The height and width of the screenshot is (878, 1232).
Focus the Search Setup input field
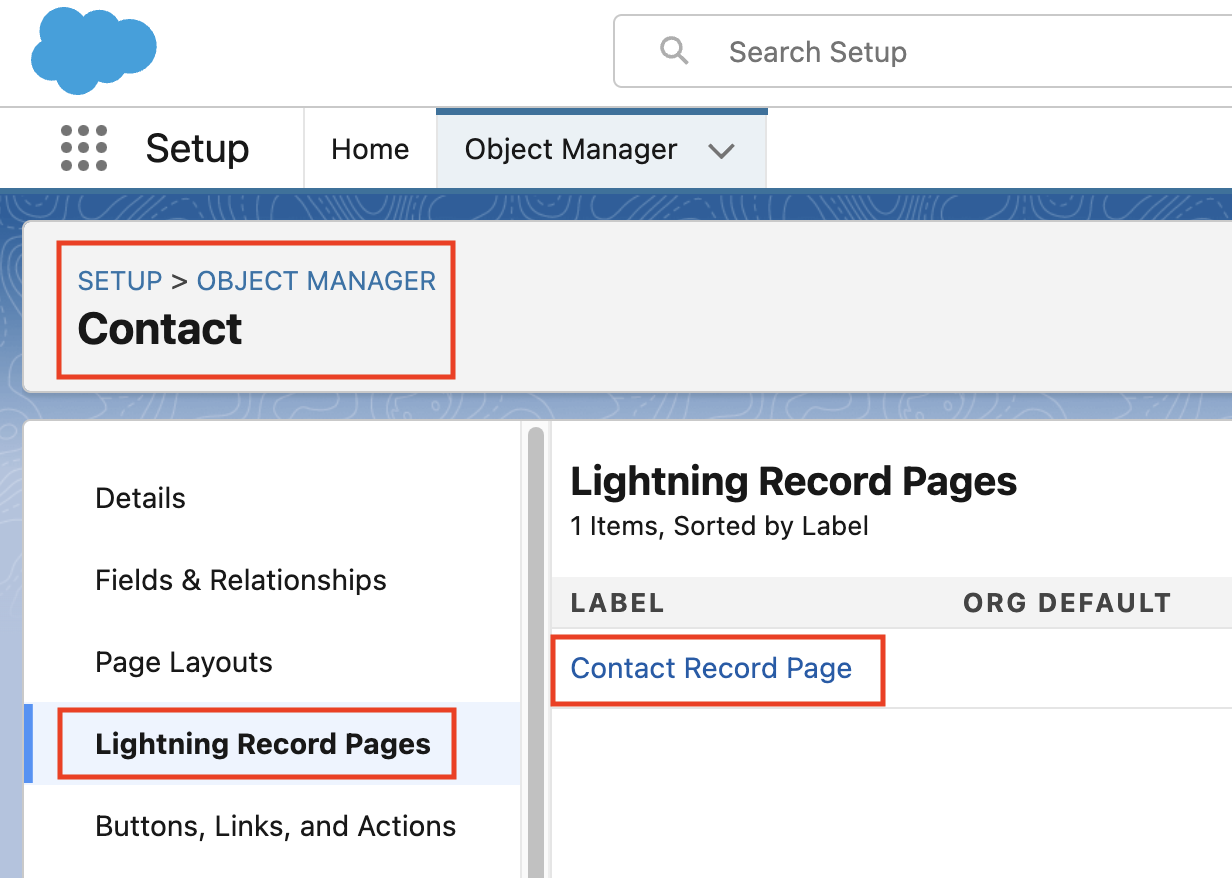click(x=923, y=51)
